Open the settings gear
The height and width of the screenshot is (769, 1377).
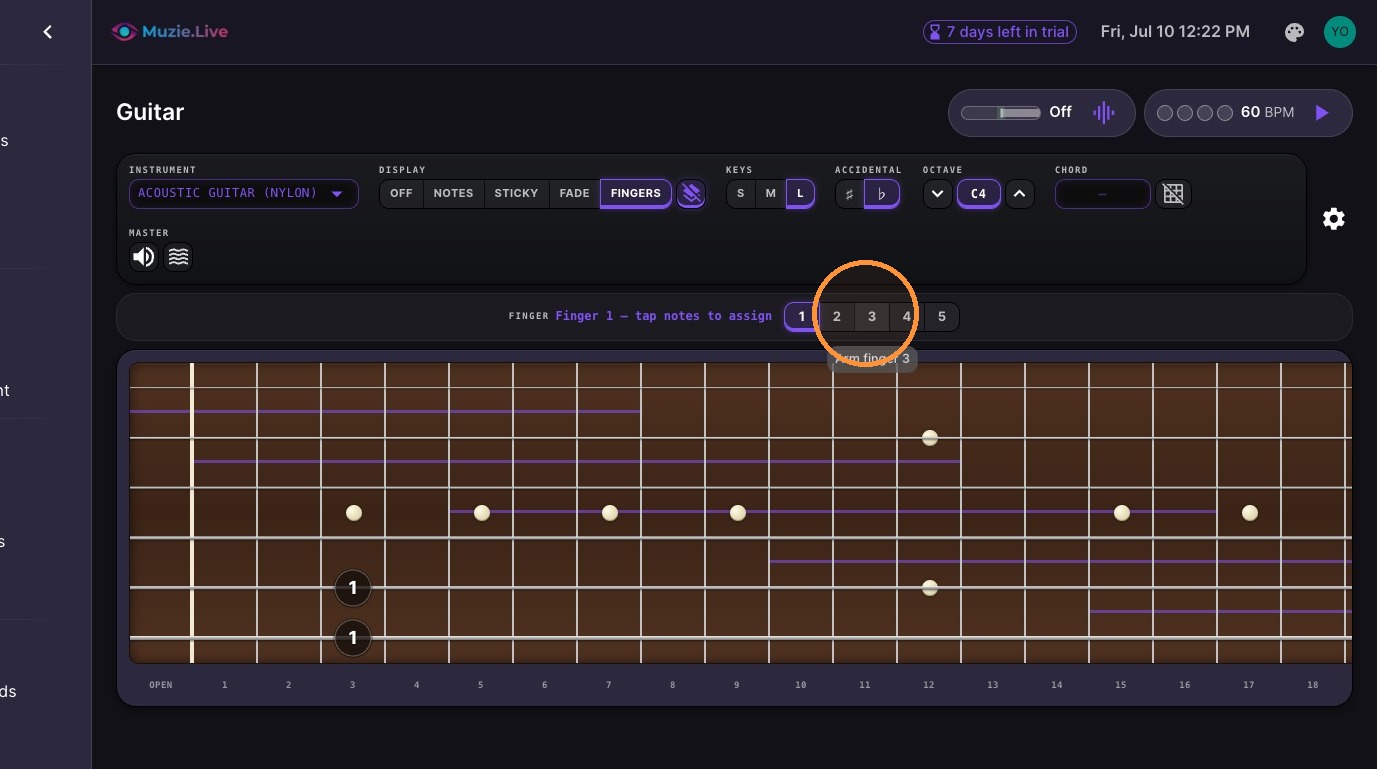(1333, 219)
